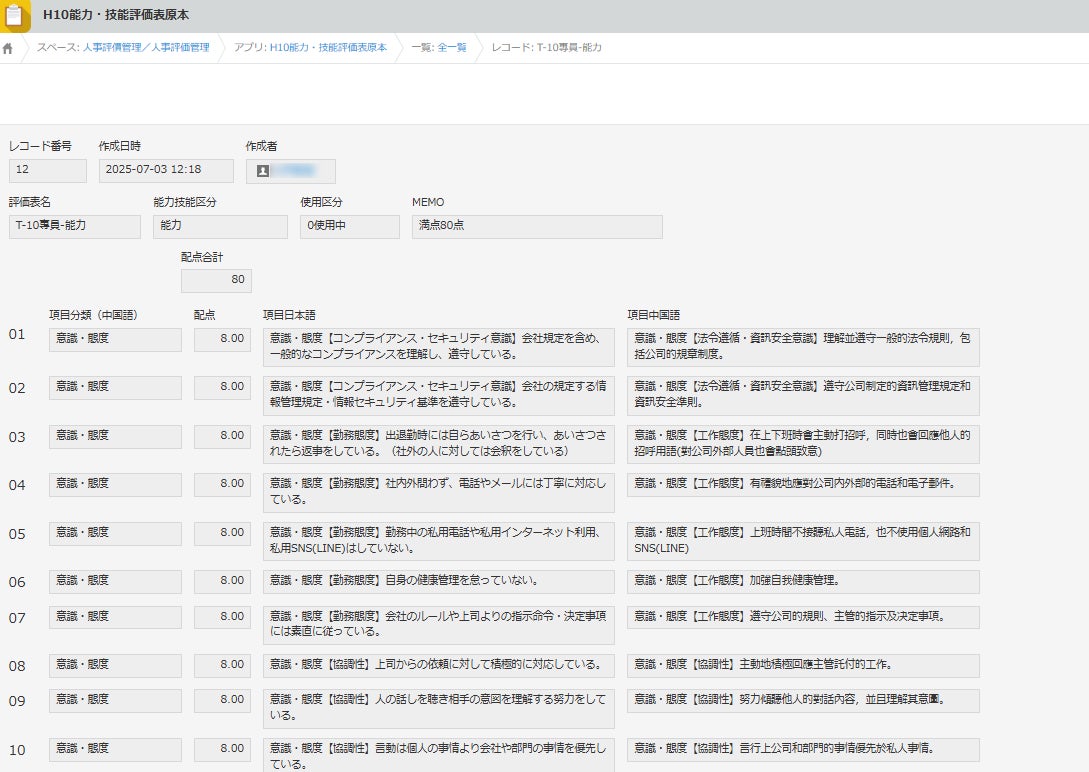This screenshot has height=772, width=1089.
Task: Click row 05 Chinese text 不接聽私人電話
Action: pyautogui.click(x=803, y=541)
